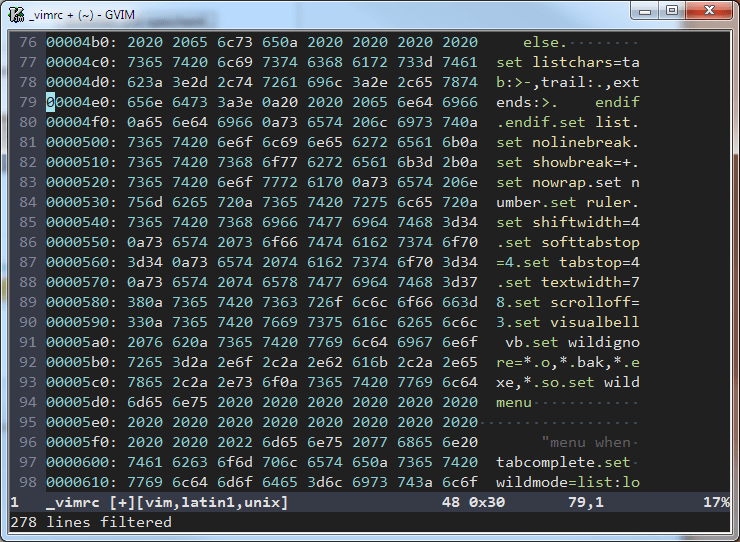Click the offset 0000540: on line 85
Image resolution: width=740 pixels, height=542 pixels.
coord(81,222)
